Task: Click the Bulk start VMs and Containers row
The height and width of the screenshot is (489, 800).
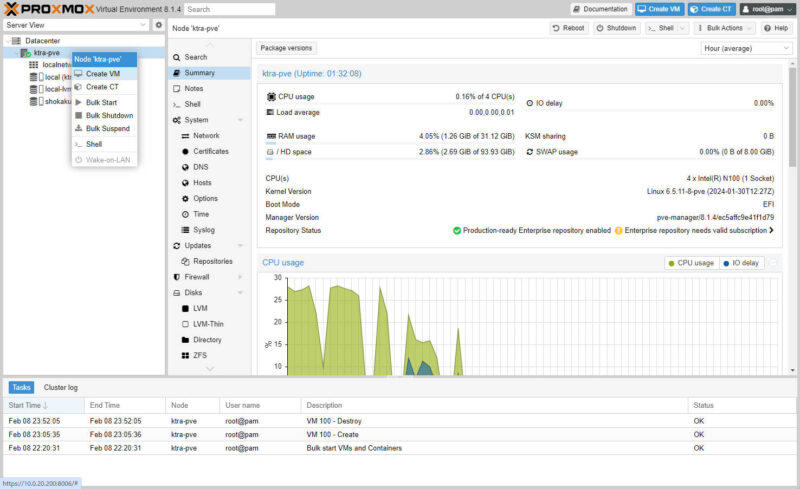Action: pyautogui.click(x=399, y=448)
